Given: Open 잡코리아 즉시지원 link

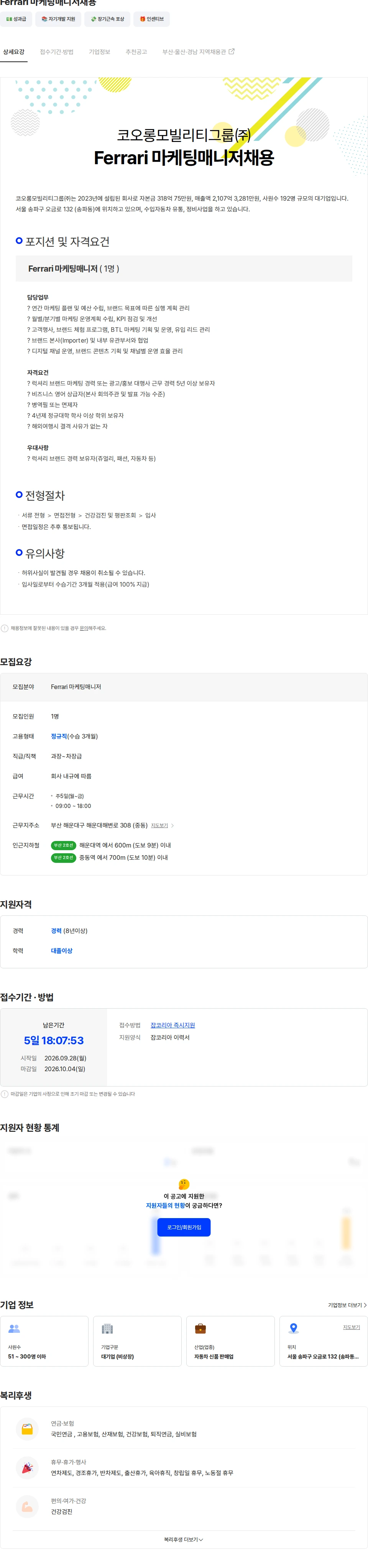Looking at the screenshot, I should pyautogui.click(x=173, y=1026).
